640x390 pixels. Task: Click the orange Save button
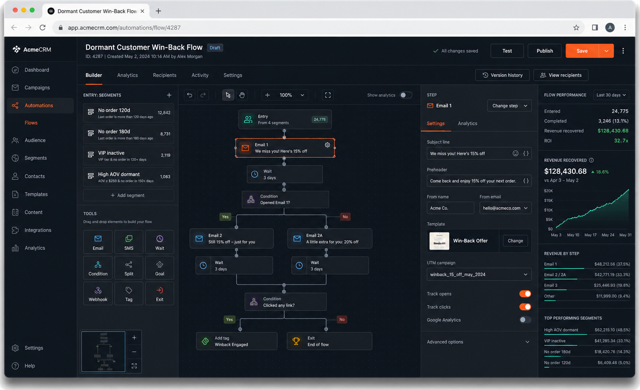582,51
